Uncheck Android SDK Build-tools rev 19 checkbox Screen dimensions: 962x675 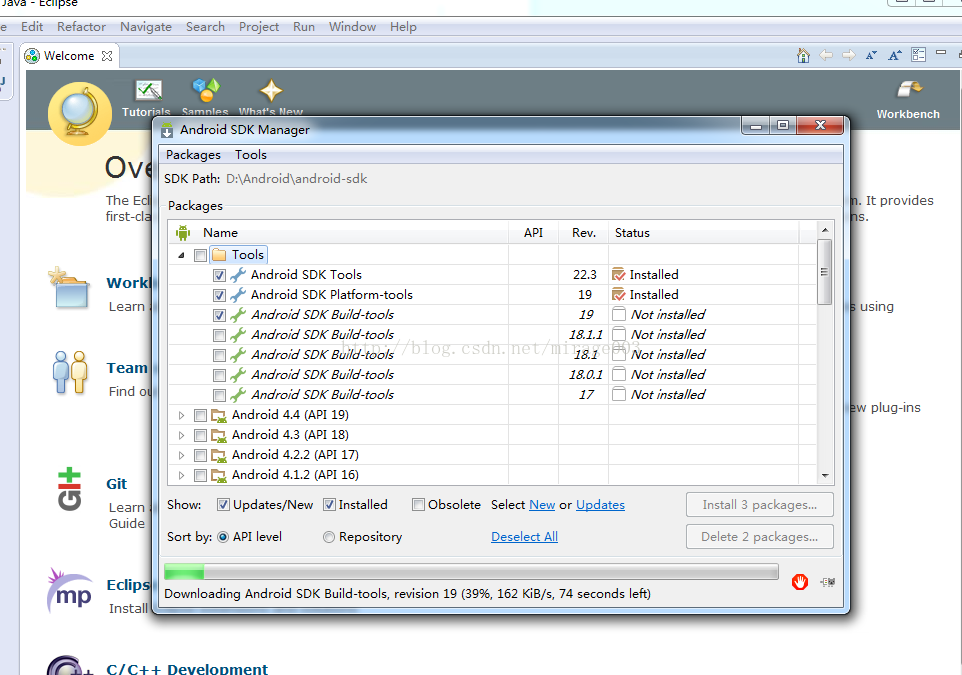click(x=219, y=315)
